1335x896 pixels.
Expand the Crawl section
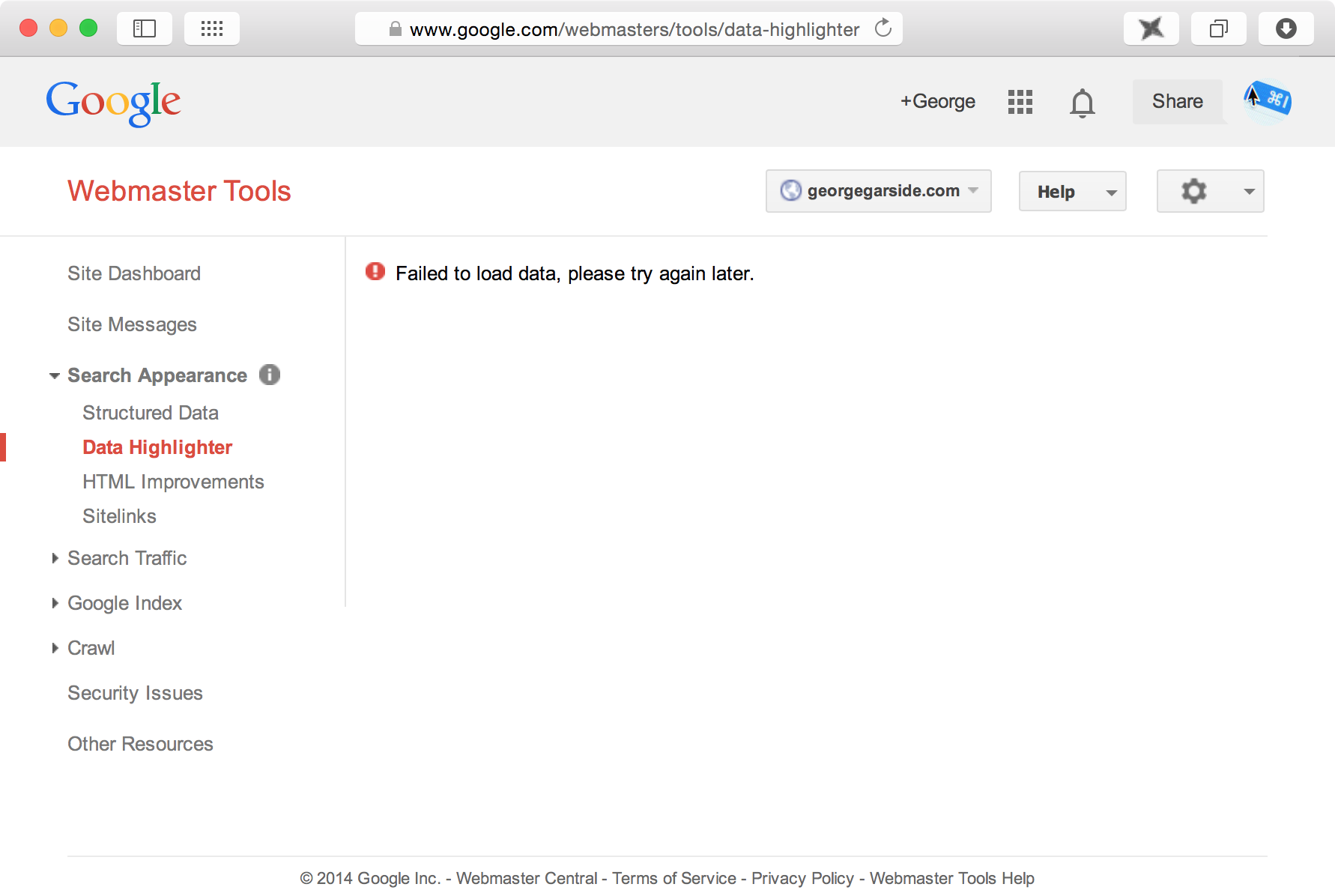click(x=55, y=648)
